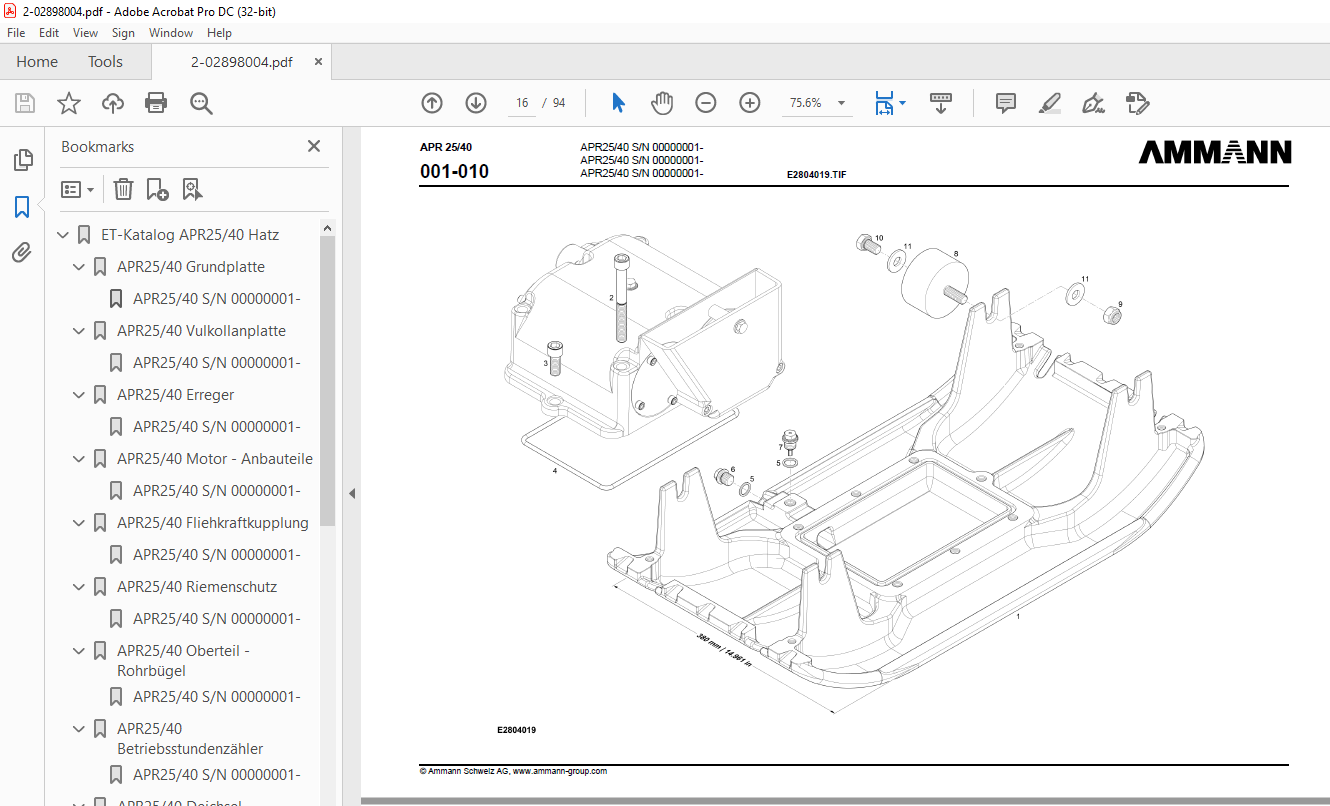Screen dimensions: 1330x806
Task: Select S/N 00000001- under Riemenschutz
Action: tap(217, 619)
